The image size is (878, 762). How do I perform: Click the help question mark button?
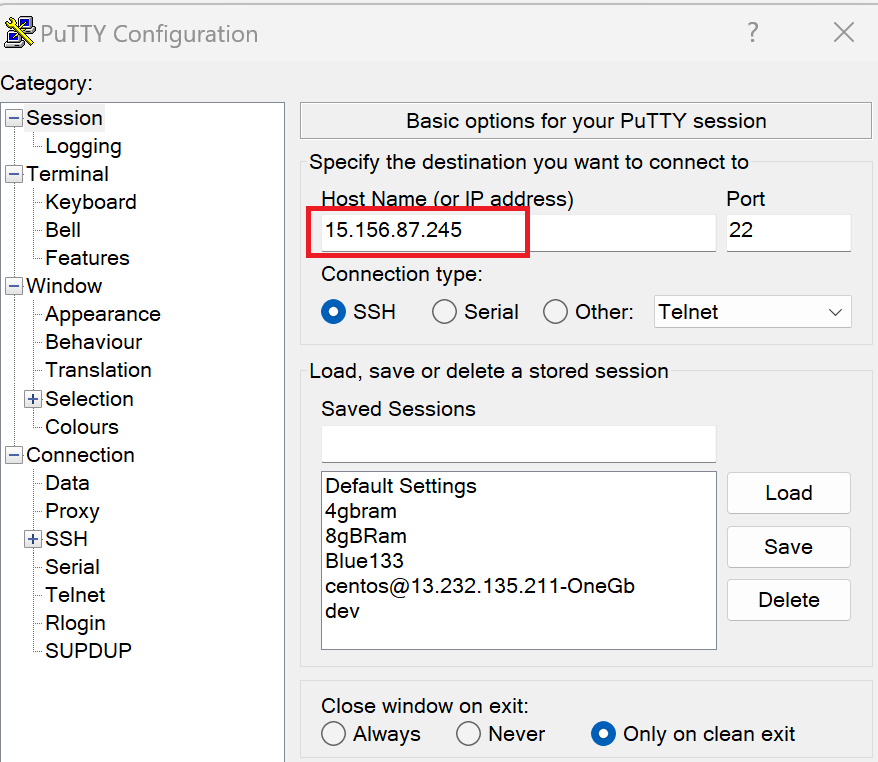(x=753, y=32)
